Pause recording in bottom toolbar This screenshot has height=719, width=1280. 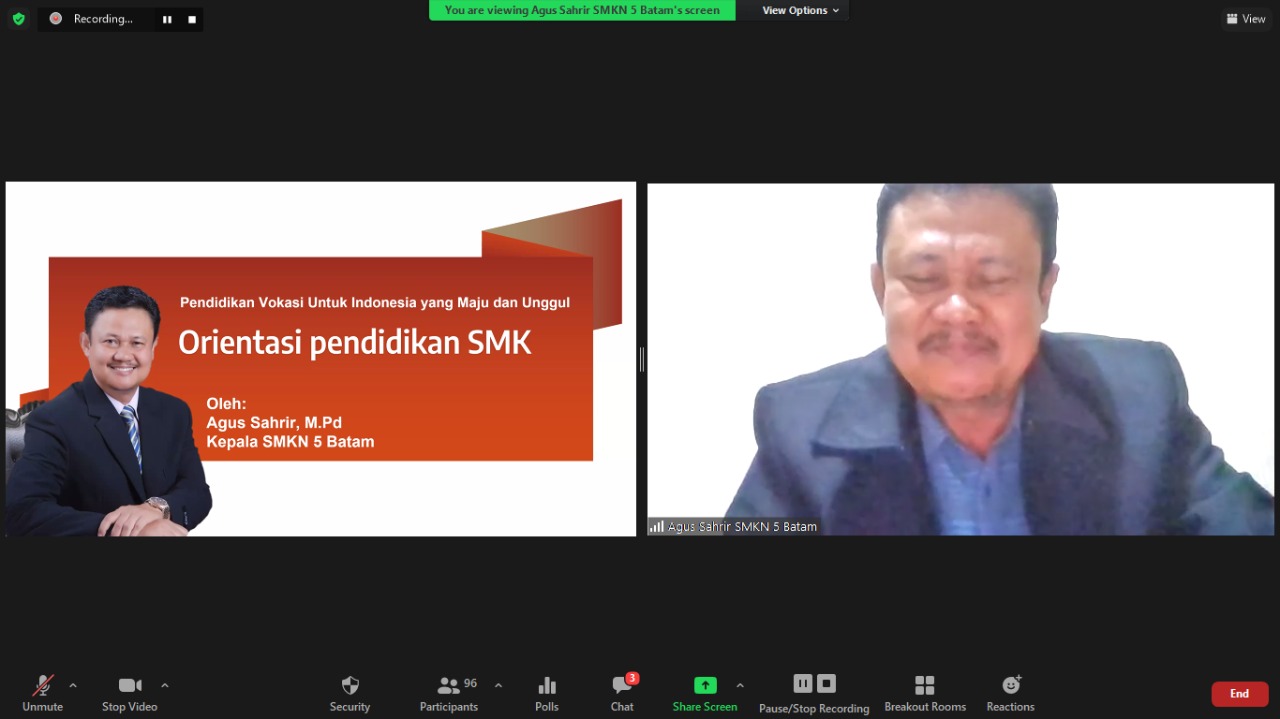(x=803, y=683)
